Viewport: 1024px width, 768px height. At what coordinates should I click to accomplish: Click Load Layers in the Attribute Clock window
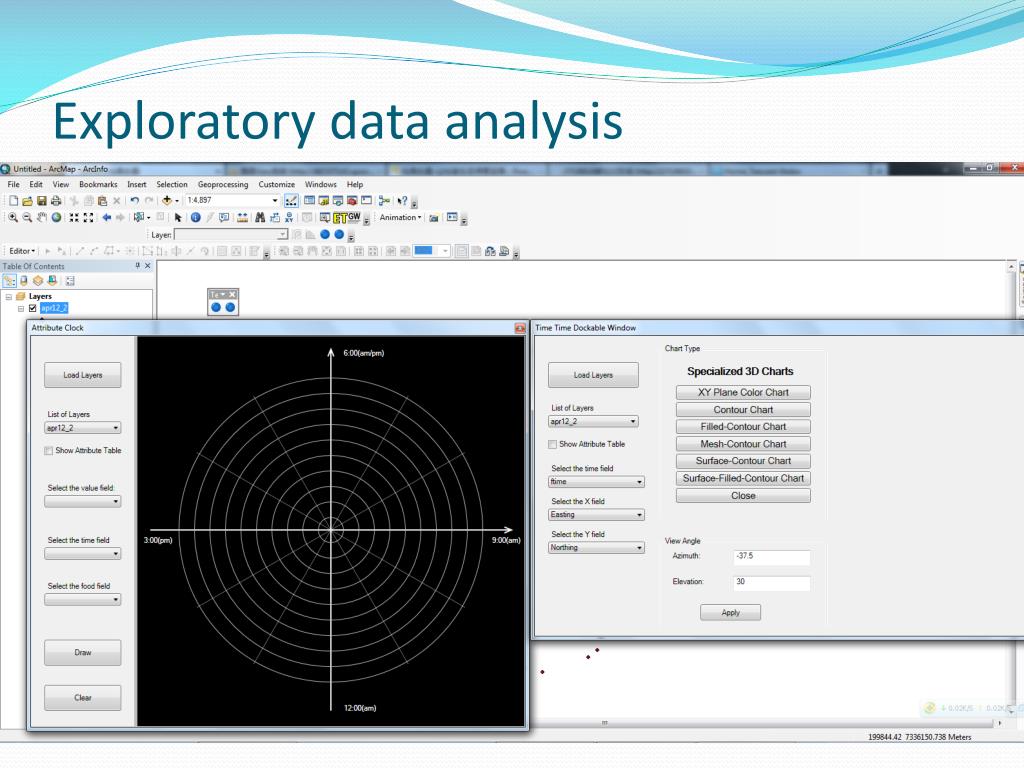tap(82, 376)
